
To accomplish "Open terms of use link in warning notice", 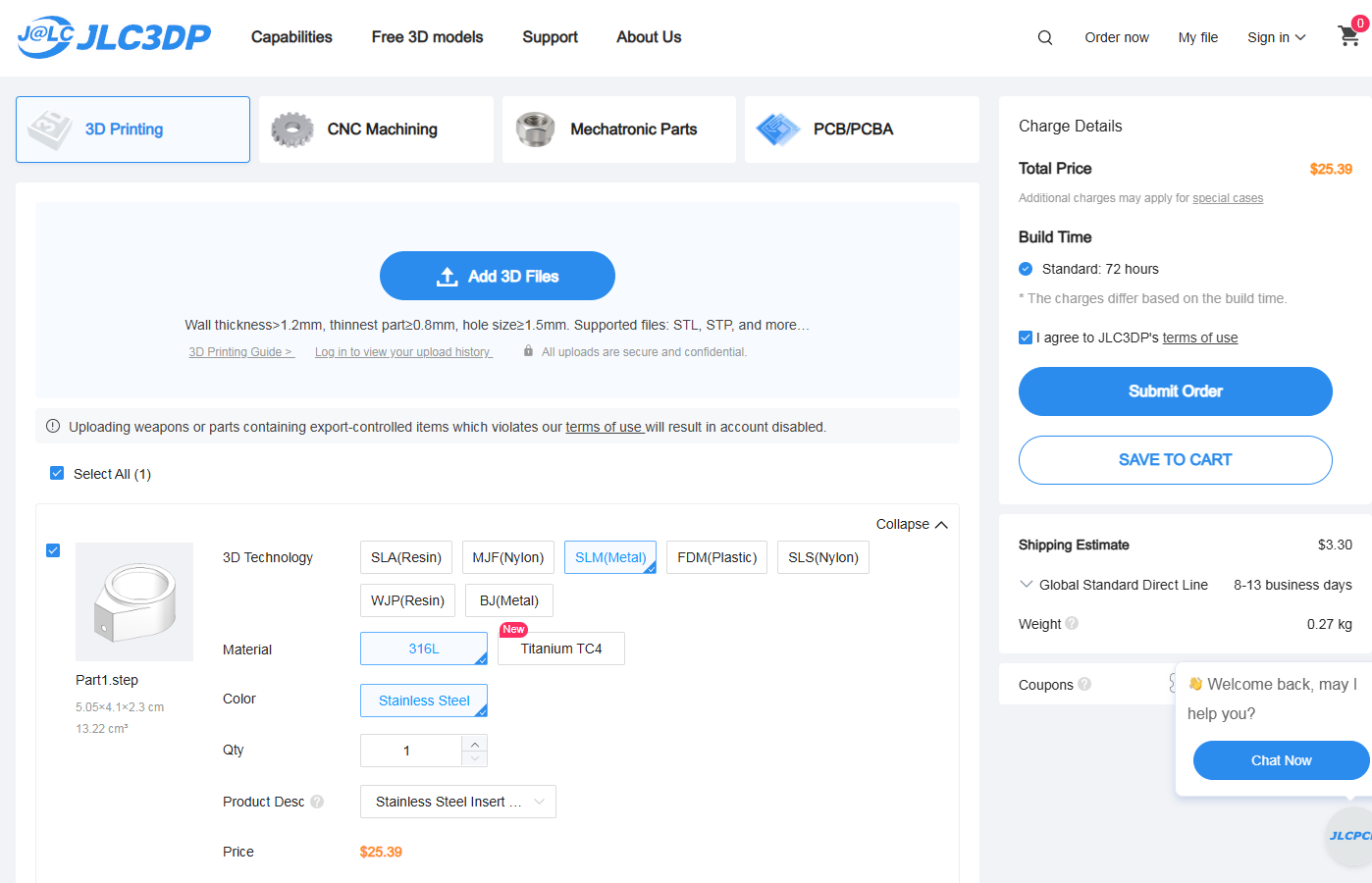I will coord(604,427).
